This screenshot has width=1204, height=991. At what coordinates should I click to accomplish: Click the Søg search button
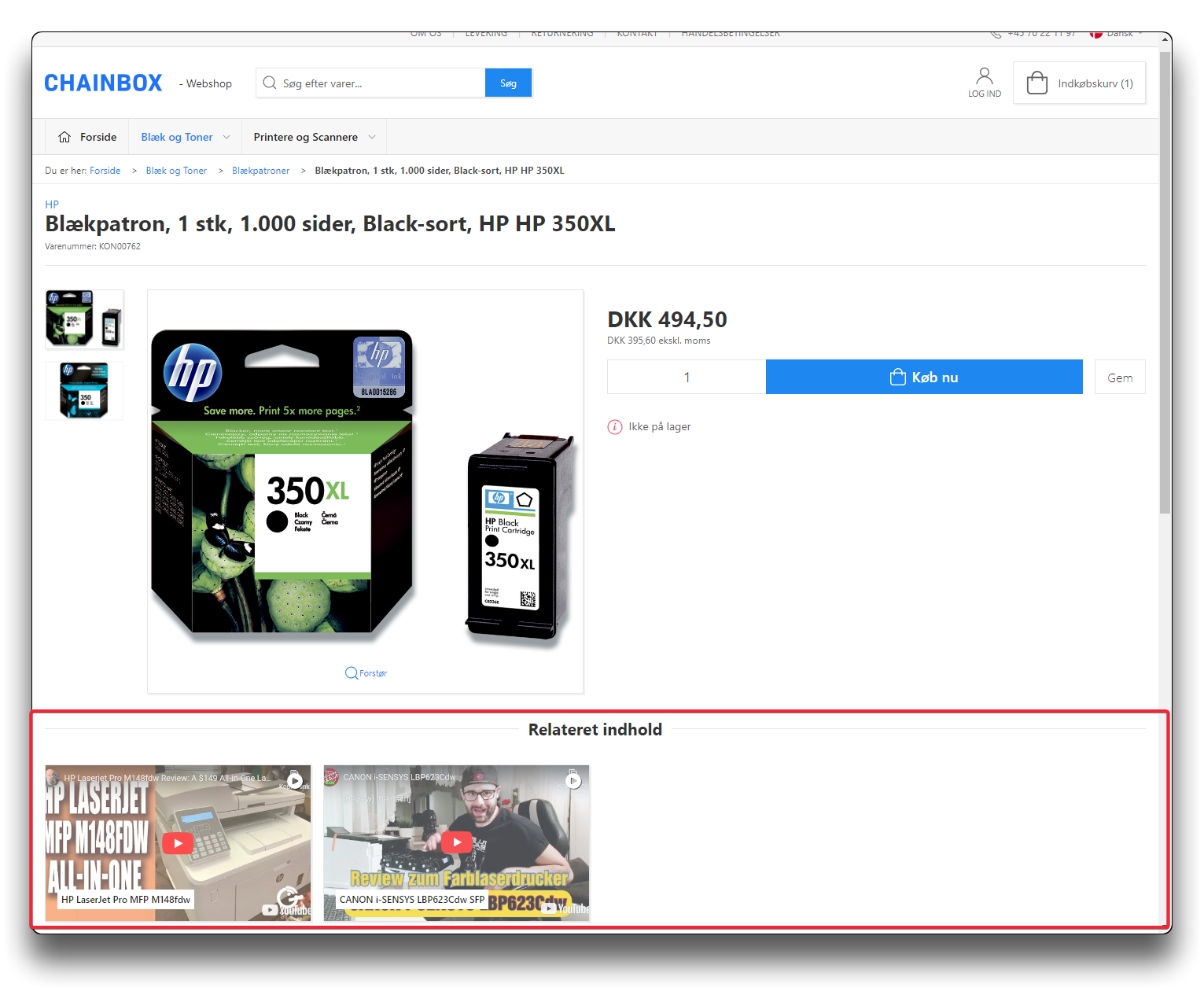(x=508, y=83)
